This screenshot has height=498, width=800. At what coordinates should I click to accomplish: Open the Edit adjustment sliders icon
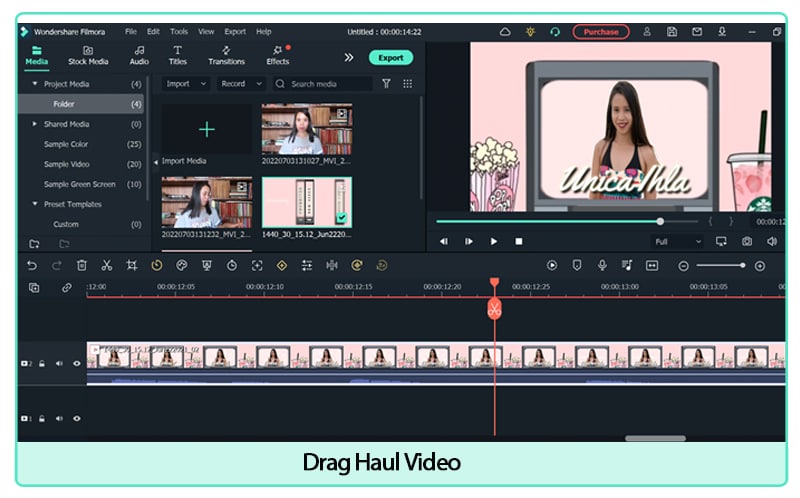(307, 265)
